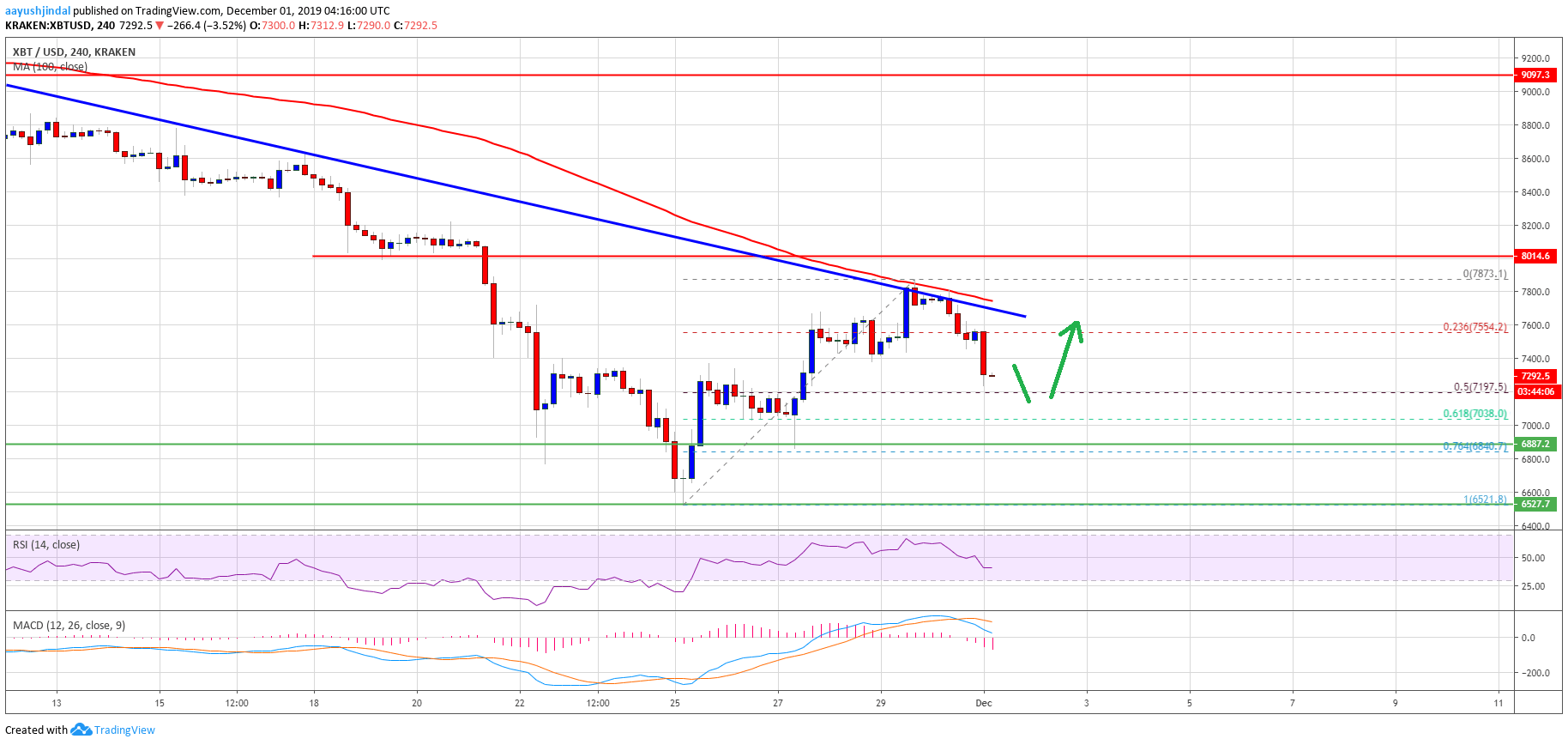Click the RSI 25.00 axis value

coord(1533,586)
